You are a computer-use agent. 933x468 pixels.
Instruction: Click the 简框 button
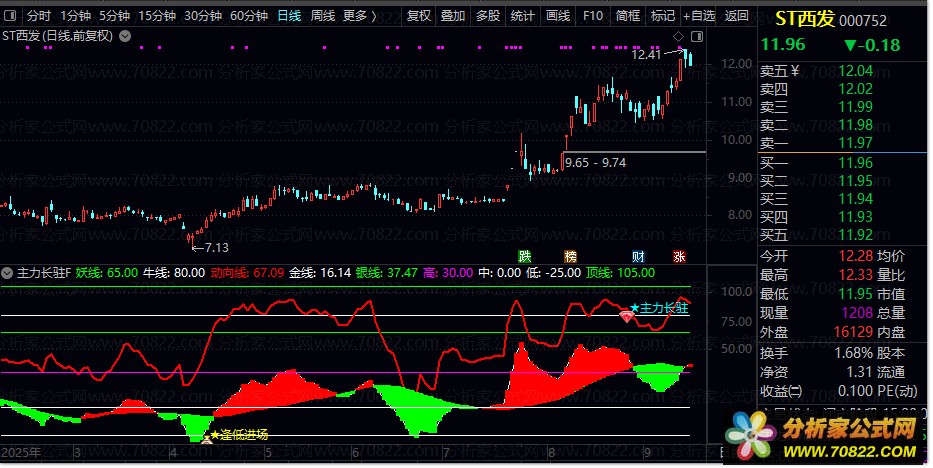point(628,16)
